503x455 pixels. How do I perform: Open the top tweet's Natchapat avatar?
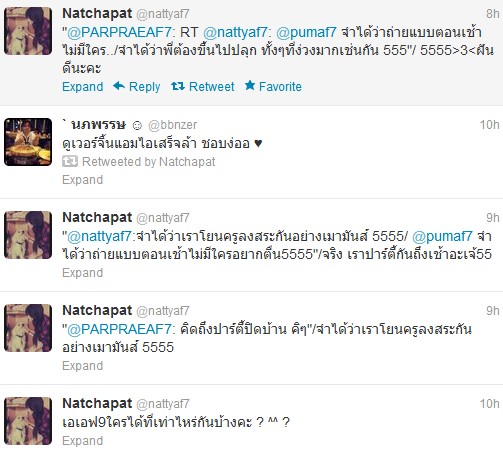click(28, 31)
